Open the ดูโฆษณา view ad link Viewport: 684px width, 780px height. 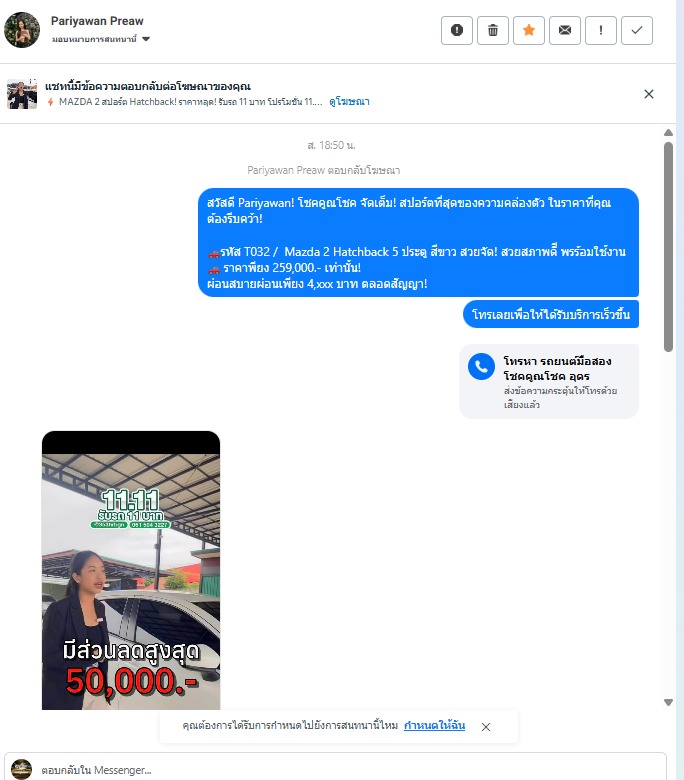click(349, 101)
